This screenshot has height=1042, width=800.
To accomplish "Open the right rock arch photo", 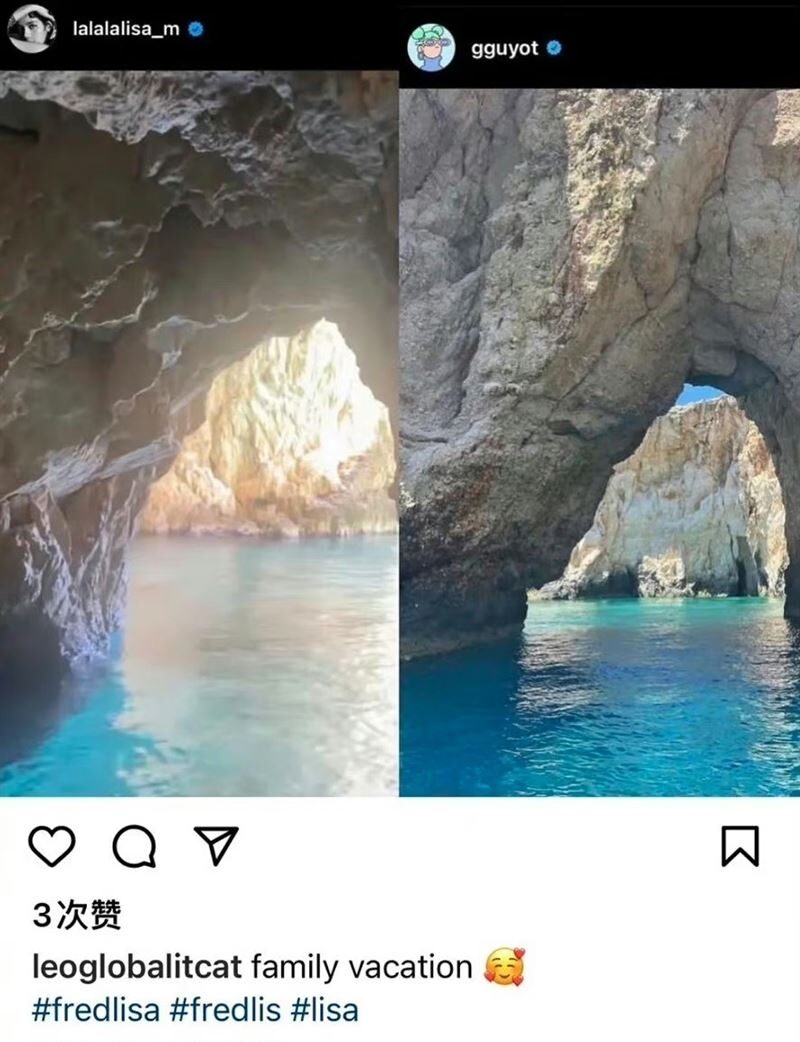I will point(600,440).
